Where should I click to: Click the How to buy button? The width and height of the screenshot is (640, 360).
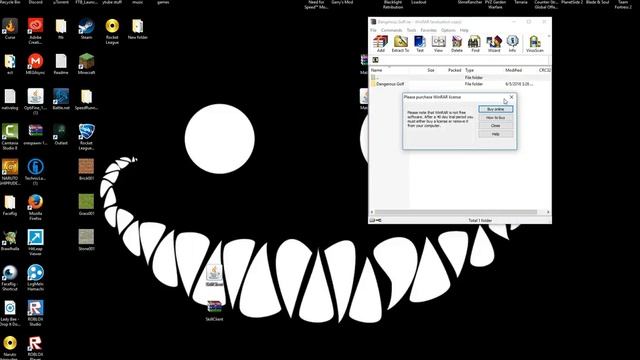[x=496, y=118]
